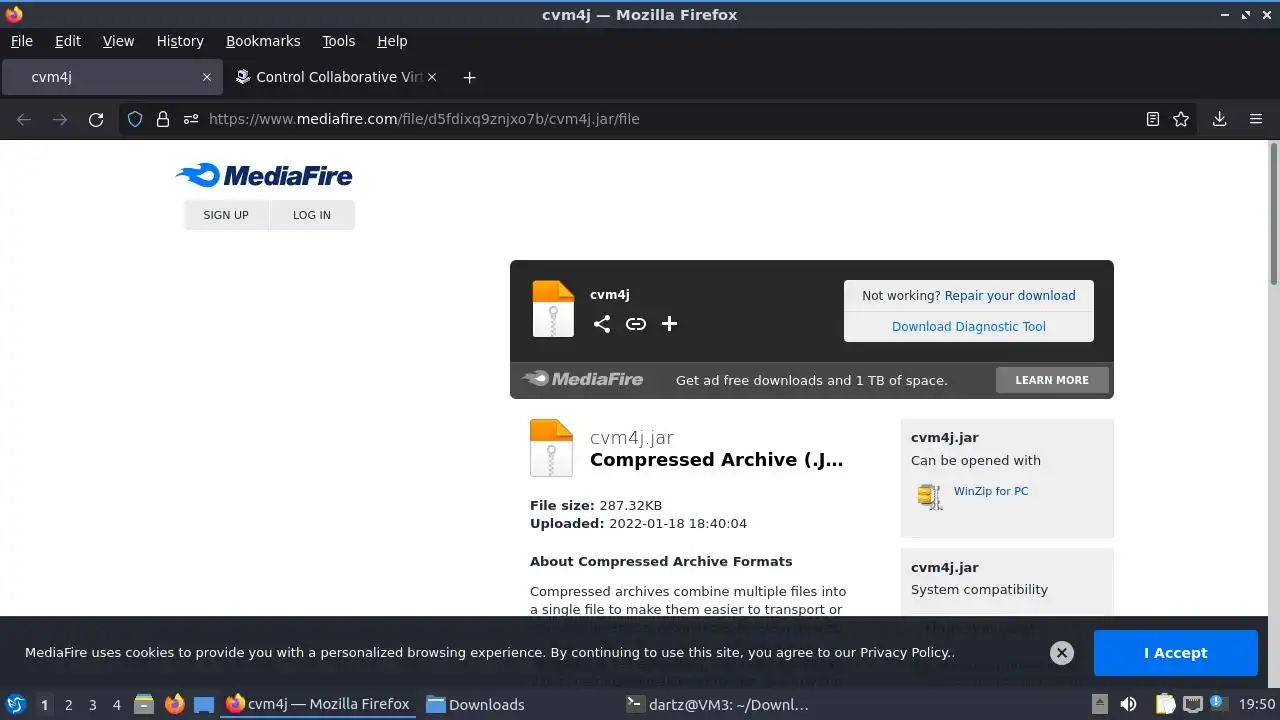Open the Tools menu
This screenshot has height=720, width=1280.
(x=338, y=41)
